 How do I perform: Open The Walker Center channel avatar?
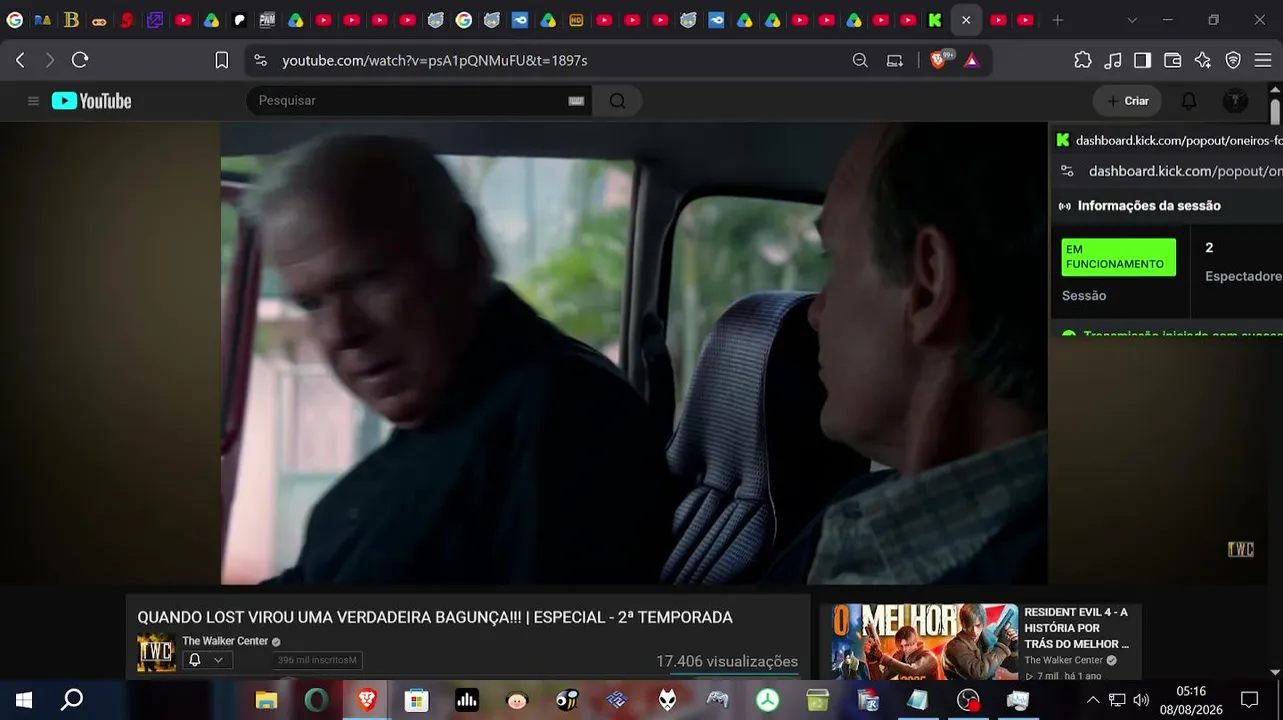pos(156,653)
